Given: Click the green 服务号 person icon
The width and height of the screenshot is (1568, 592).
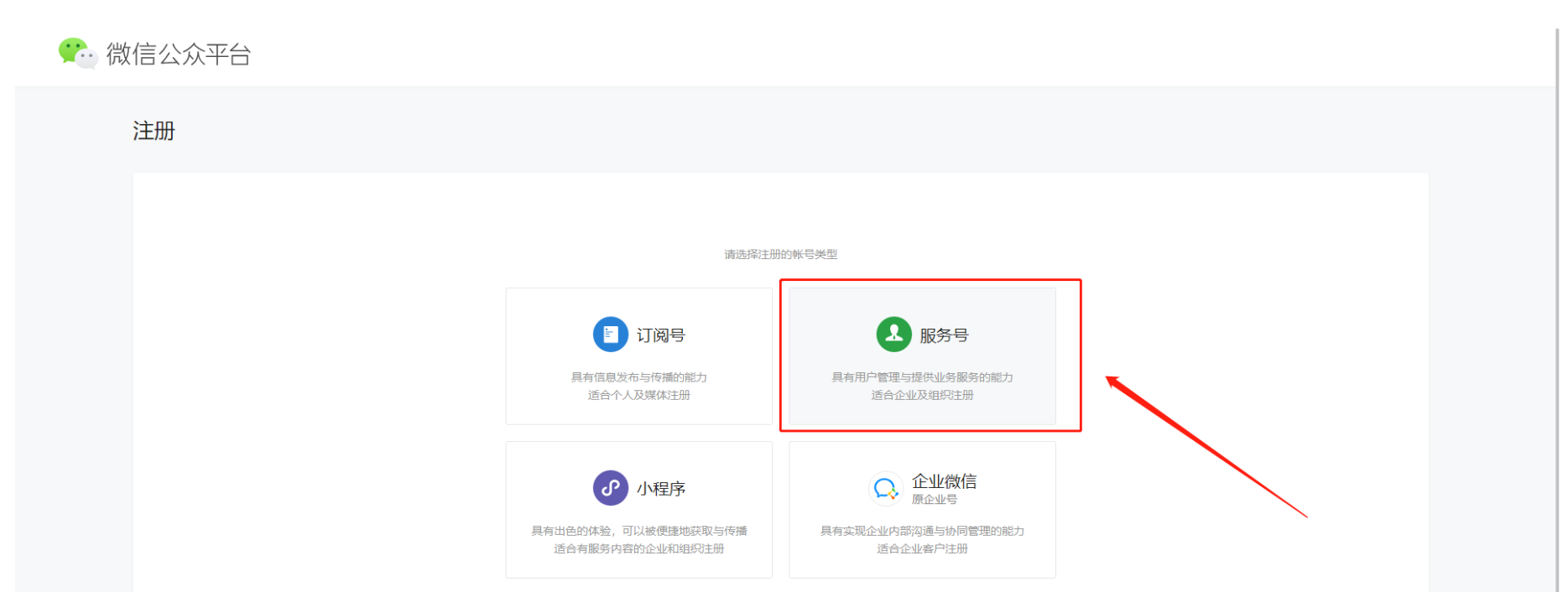Looking at the screenshot, I should [894, 335].
